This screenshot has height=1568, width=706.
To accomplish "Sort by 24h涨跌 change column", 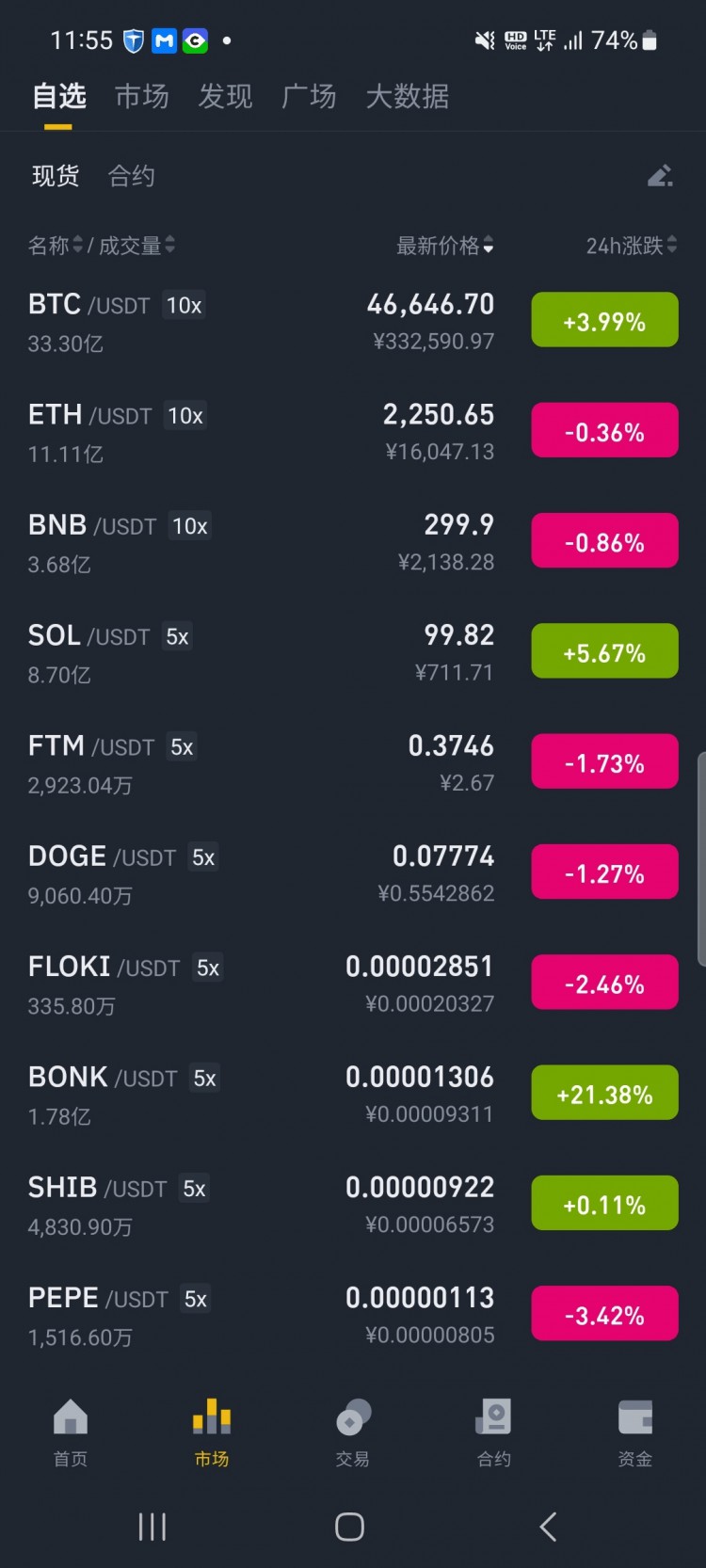I will [x=632, y=246].
